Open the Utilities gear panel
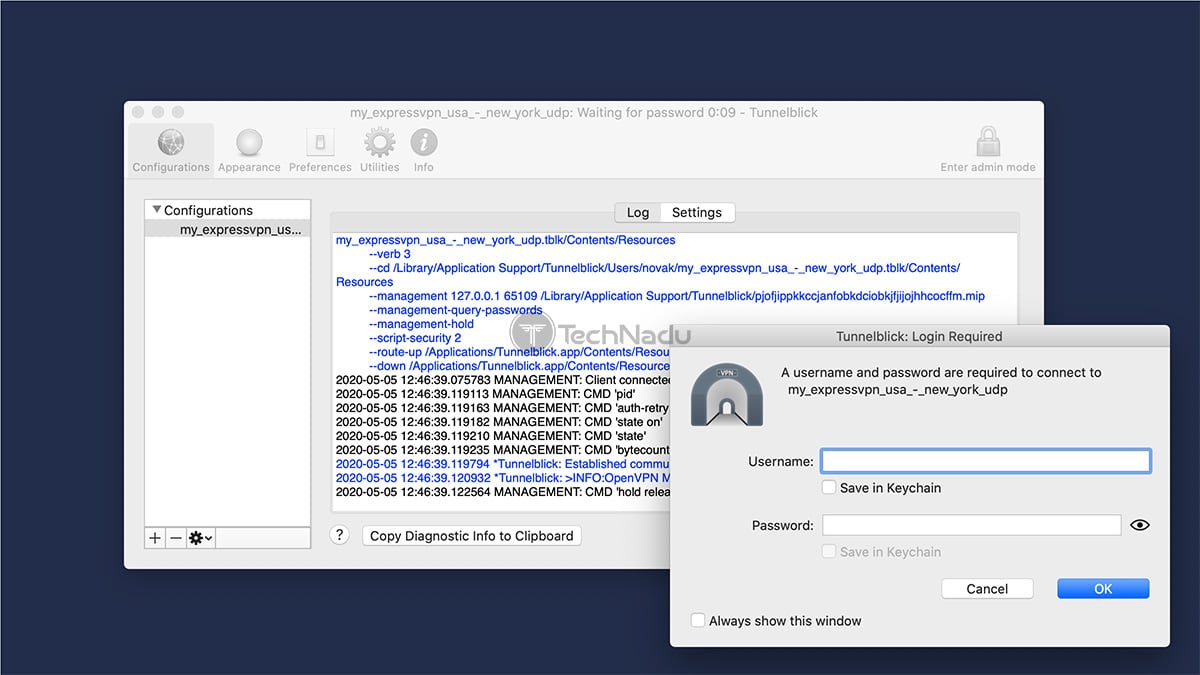 (379, 150)
